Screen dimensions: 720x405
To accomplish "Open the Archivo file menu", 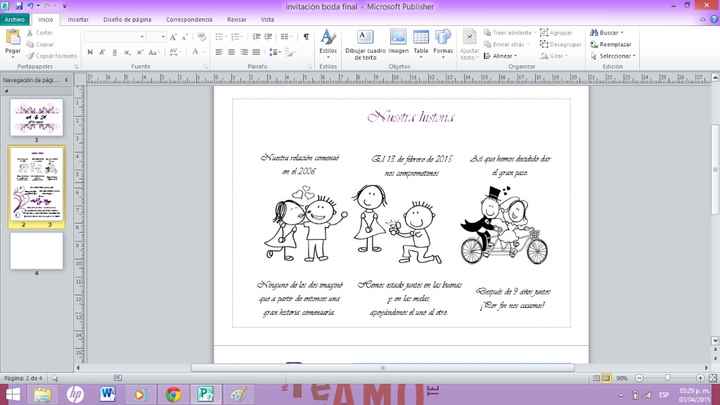I will point(16,19).
